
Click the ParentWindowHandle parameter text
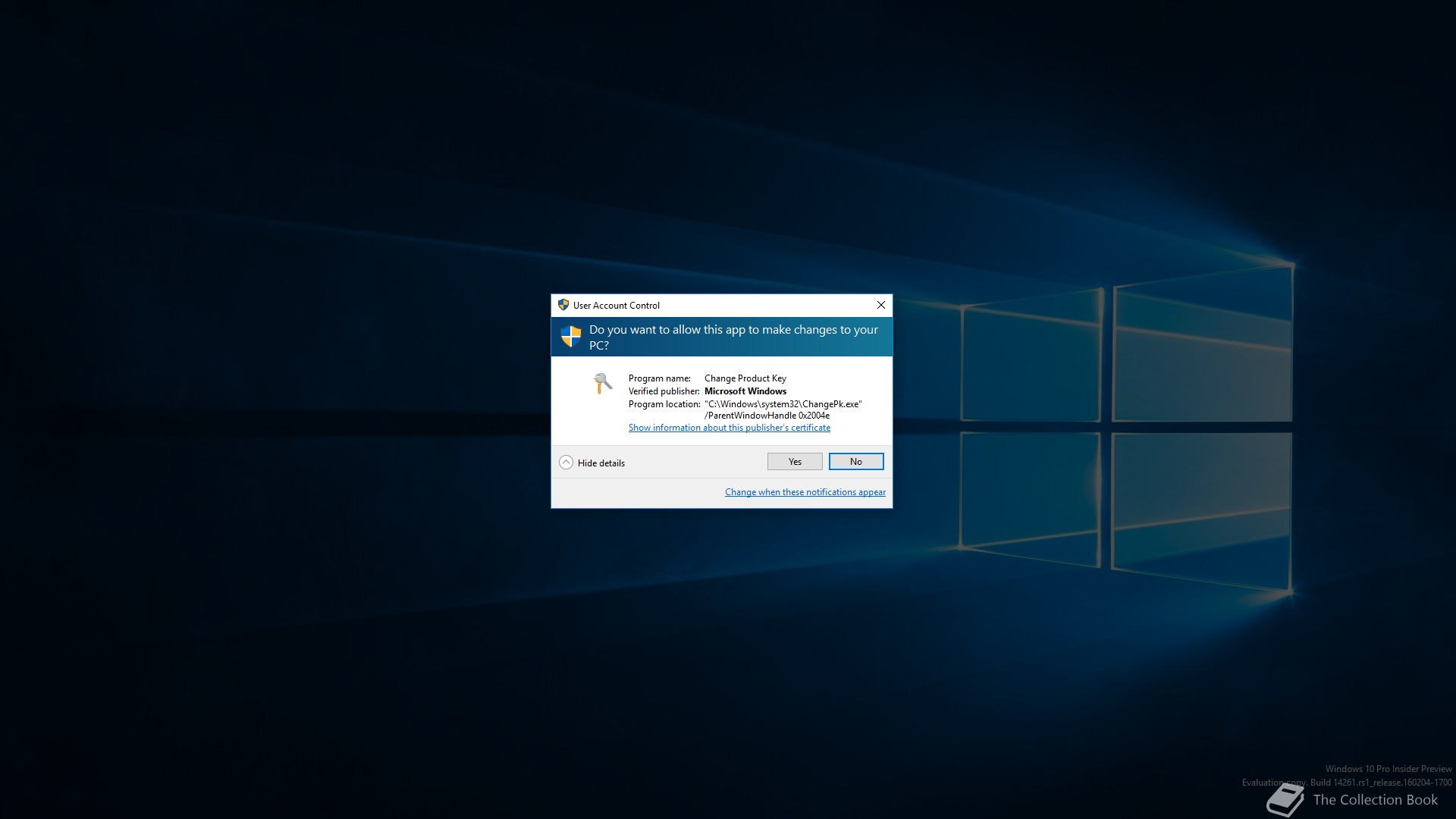click(767, 416)
